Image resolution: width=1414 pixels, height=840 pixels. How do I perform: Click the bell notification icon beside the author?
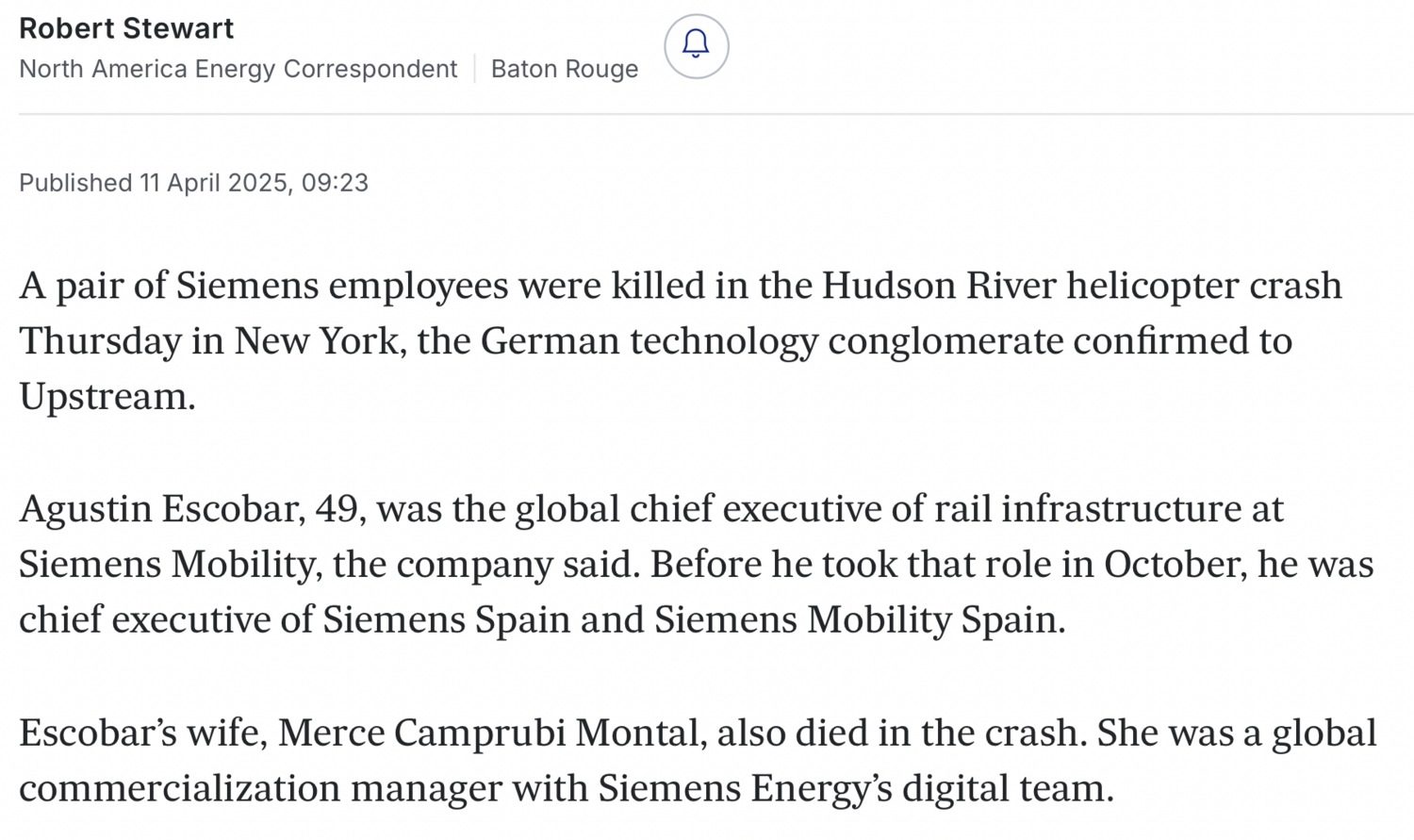tap(696, 45)
